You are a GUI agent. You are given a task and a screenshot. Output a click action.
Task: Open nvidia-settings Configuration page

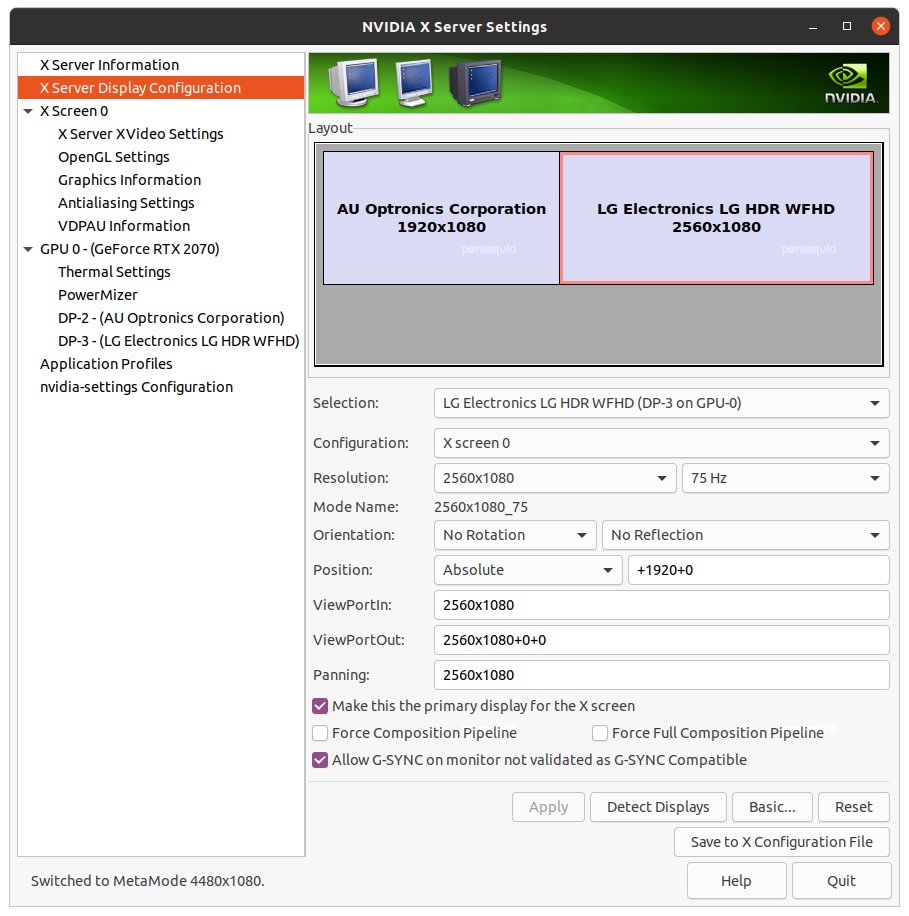[137, 387]
